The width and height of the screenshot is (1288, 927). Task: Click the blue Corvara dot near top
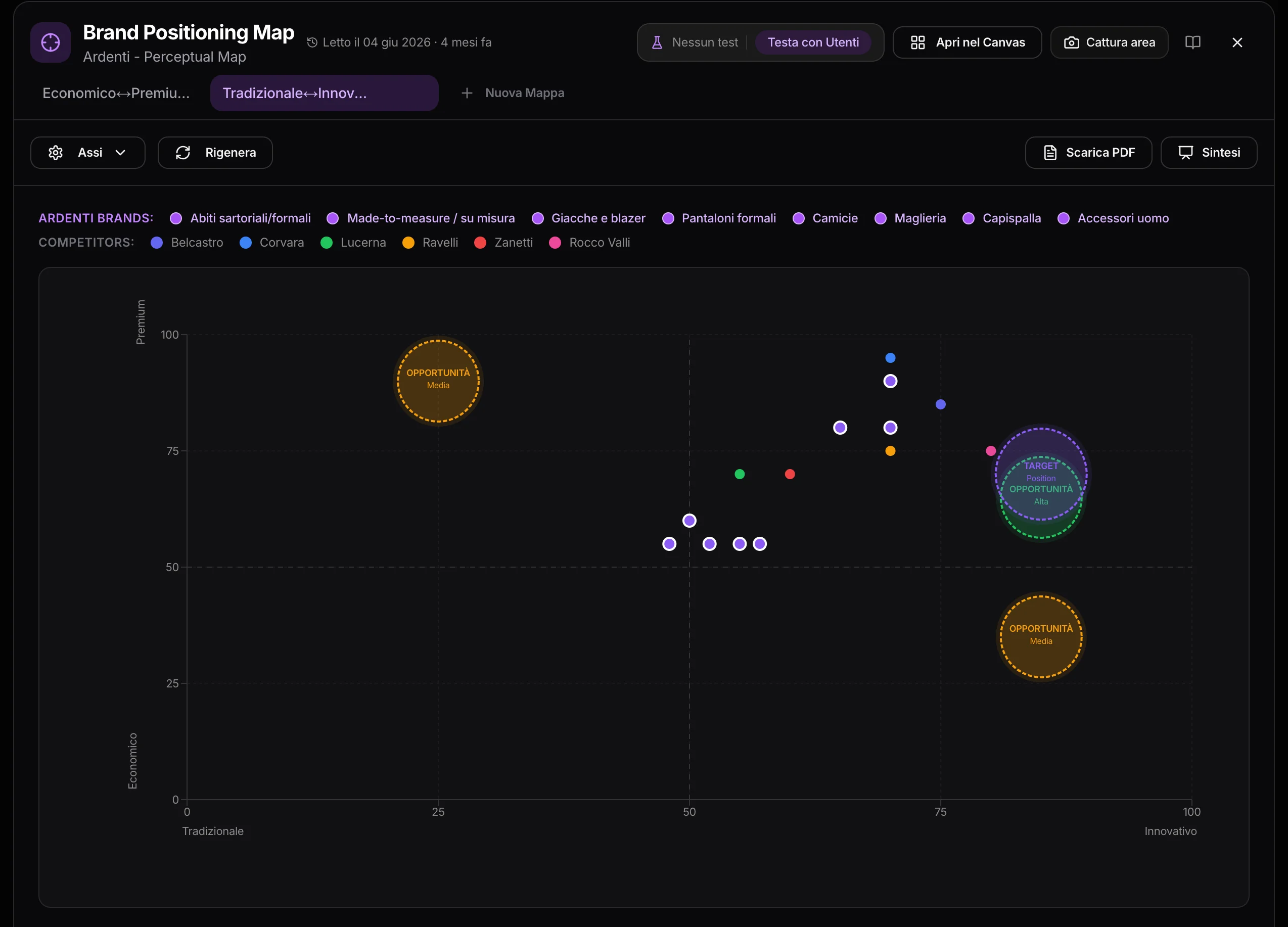click(890, 358)
